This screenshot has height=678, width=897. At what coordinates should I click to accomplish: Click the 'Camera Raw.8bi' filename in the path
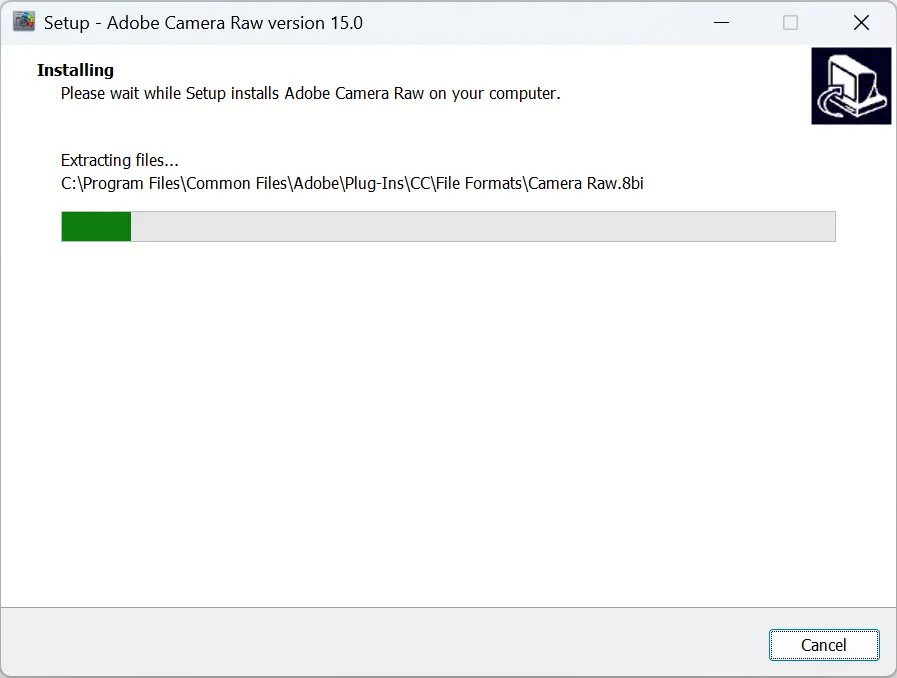pos(586,183)
